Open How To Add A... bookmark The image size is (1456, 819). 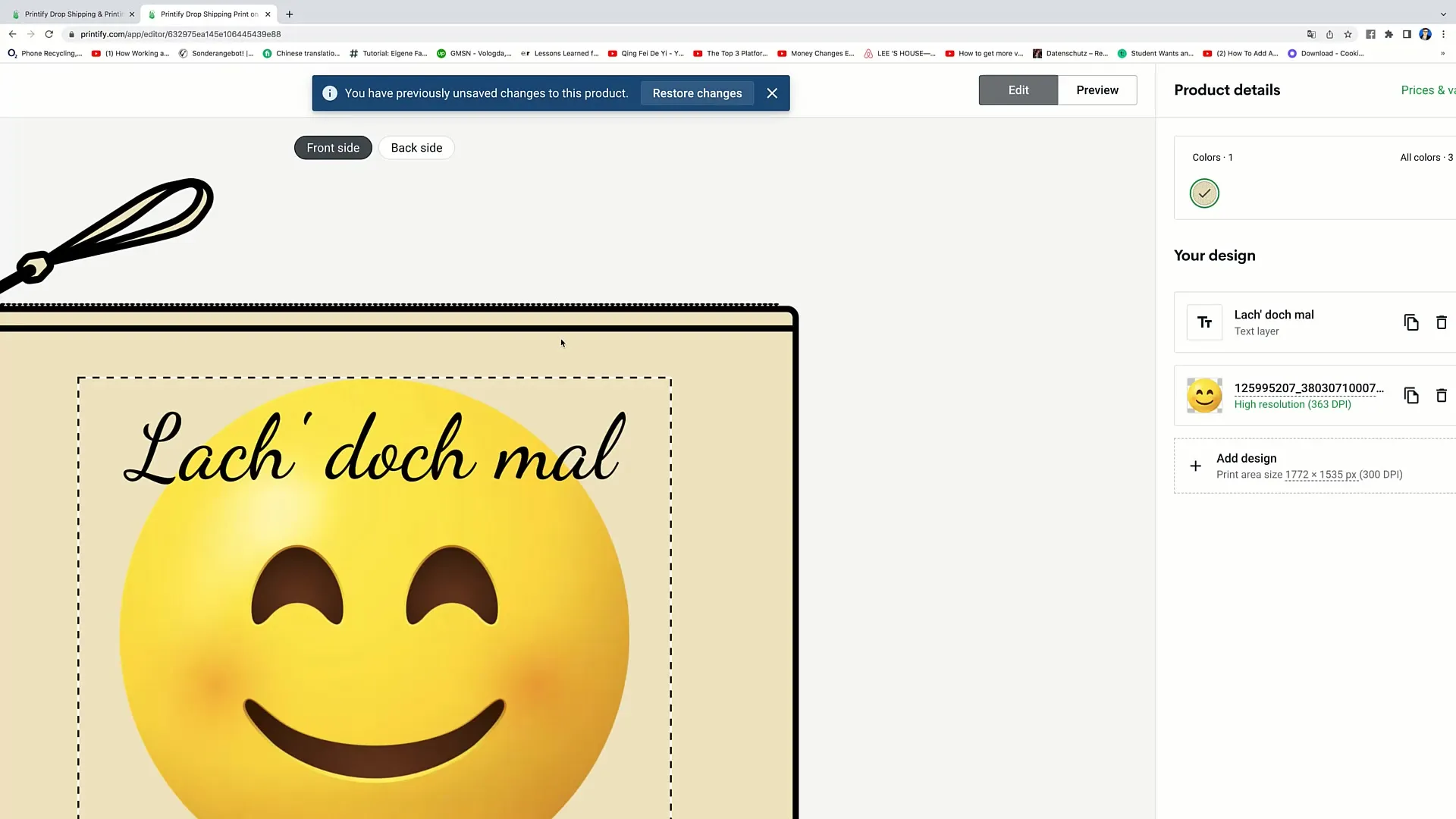tap(1241, 53)
